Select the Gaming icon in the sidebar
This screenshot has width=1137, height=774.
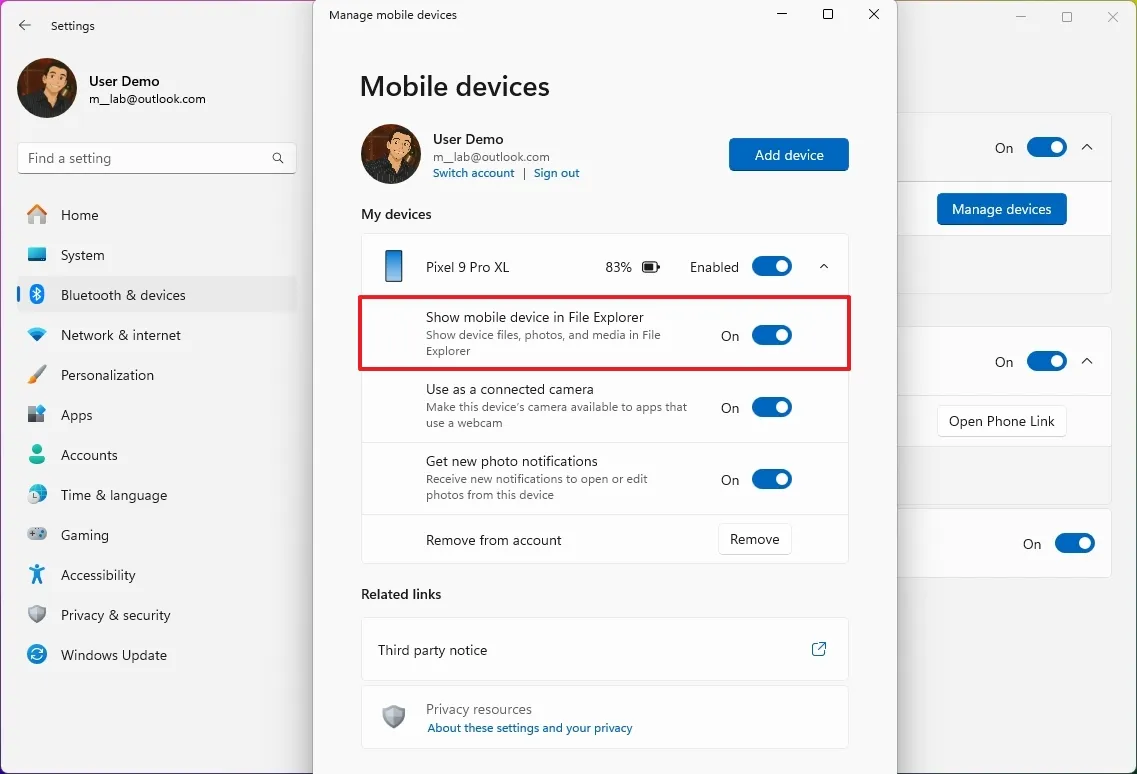36,535
